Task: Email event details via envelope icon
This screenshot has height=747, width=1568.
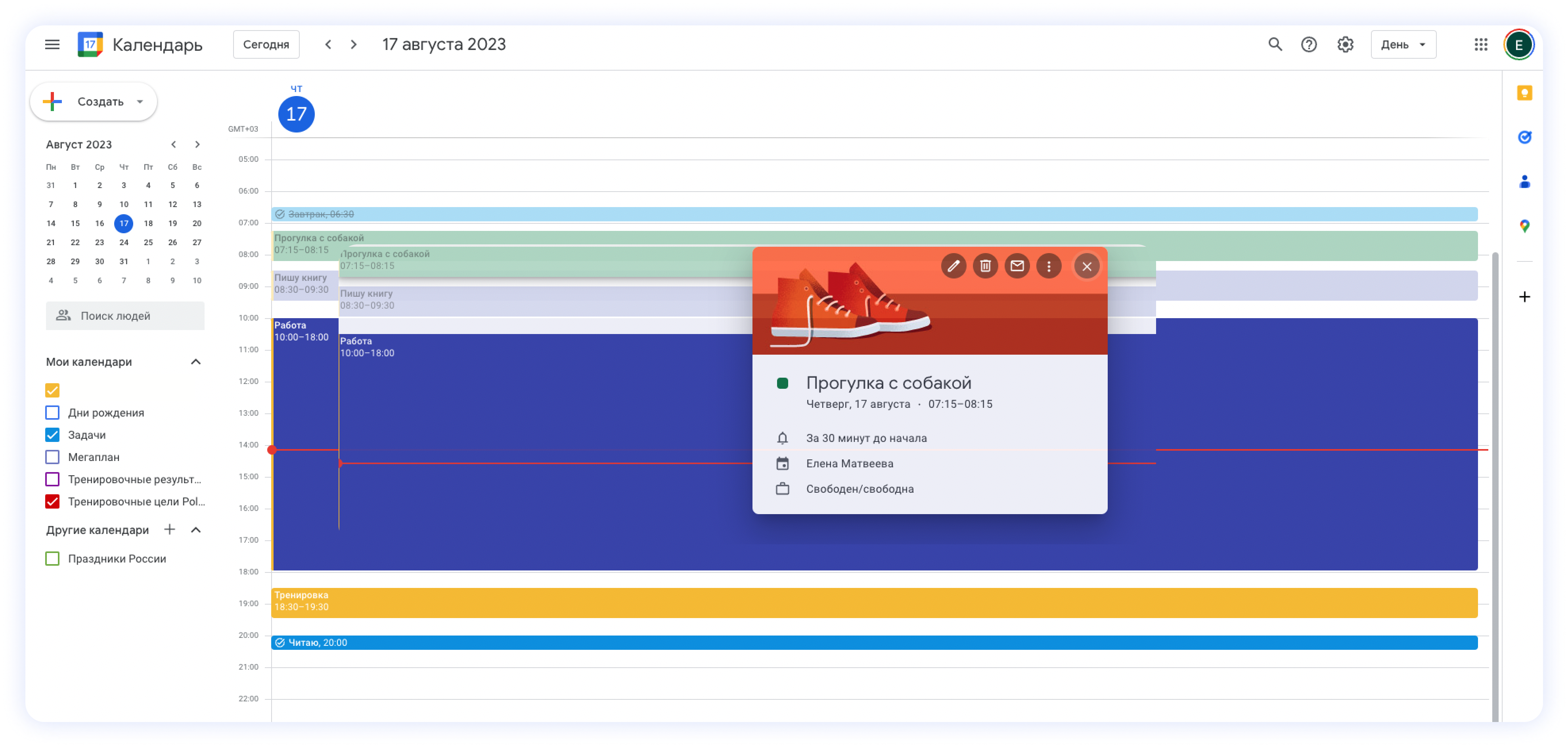Action: coord(1017,266)
